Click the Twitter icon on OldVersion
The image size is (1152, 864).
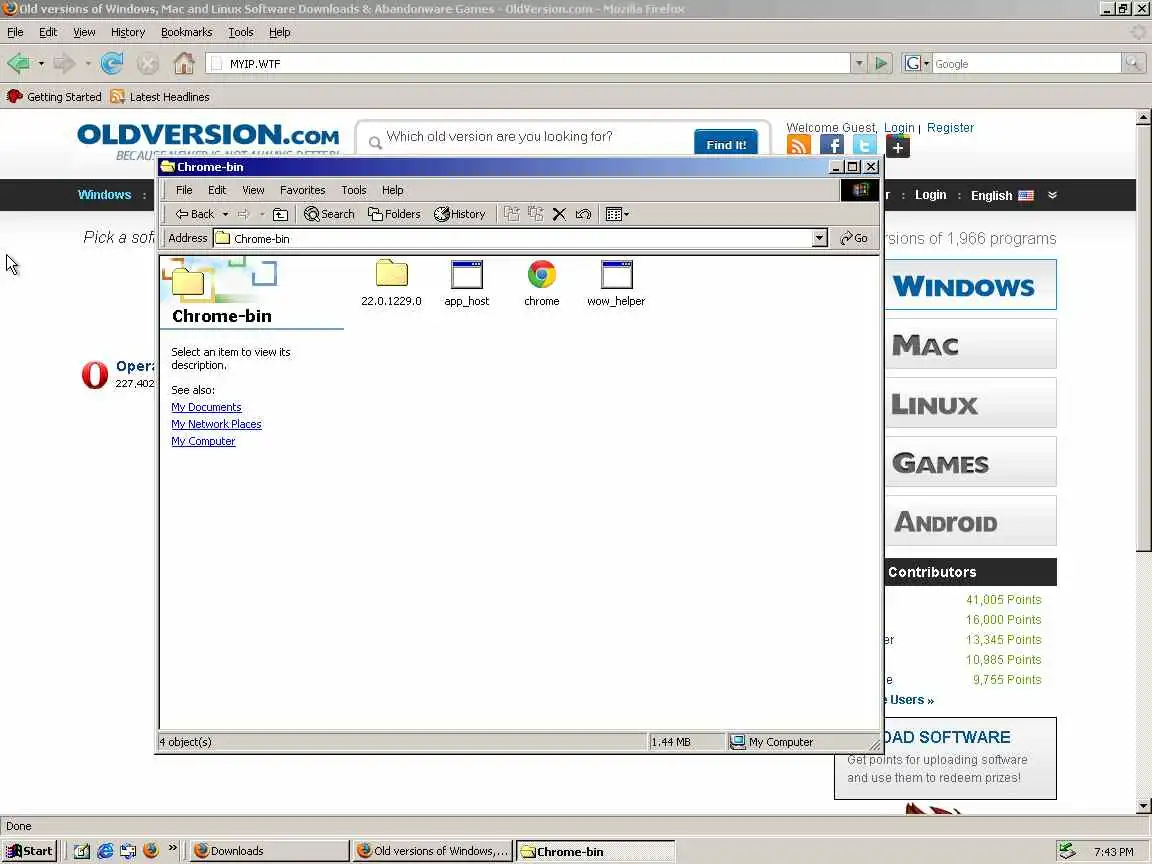pyautogui.click(x=865, y=145)
